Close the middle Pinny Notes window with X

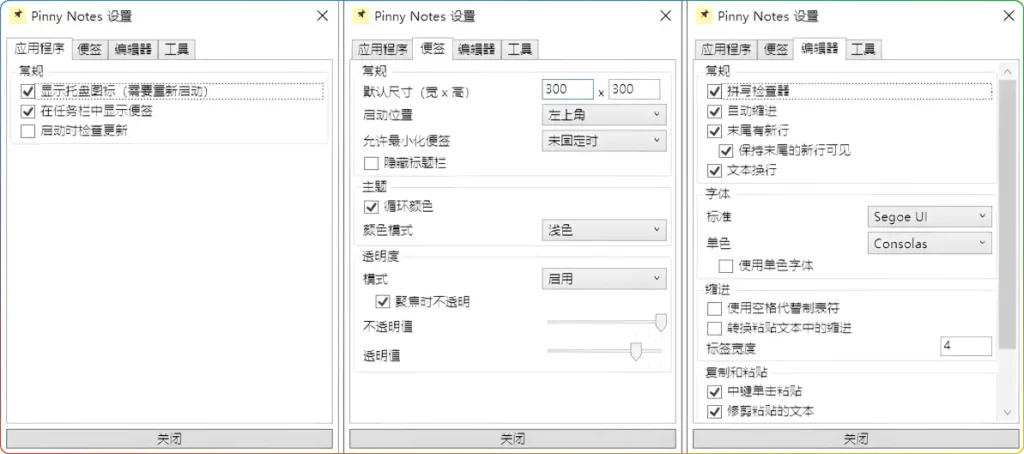pyautogui.click(x=665, y=16)
